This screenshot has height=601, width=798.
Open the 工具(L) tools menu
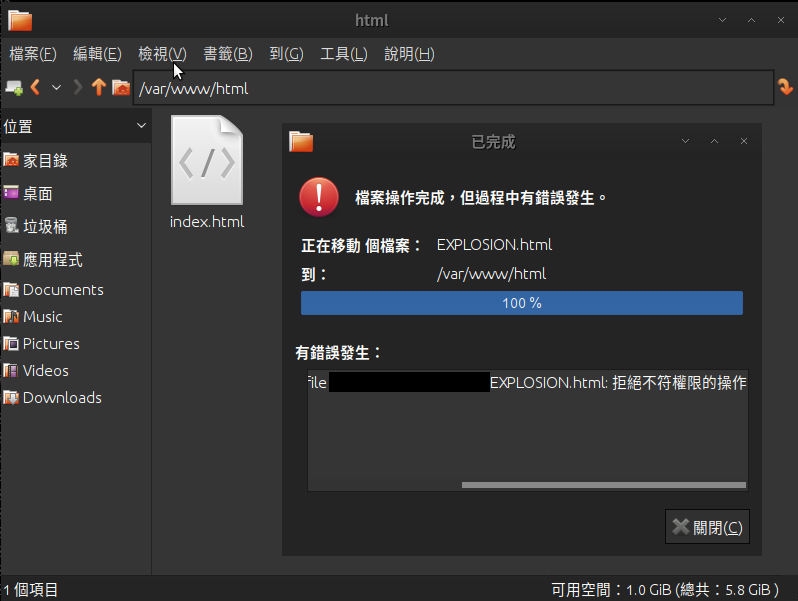point(344,54)
